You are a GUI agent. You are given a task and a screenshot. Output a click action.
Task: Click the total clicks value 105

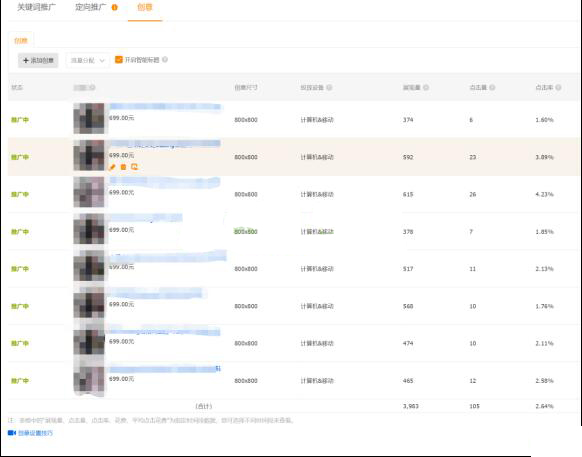474,406
